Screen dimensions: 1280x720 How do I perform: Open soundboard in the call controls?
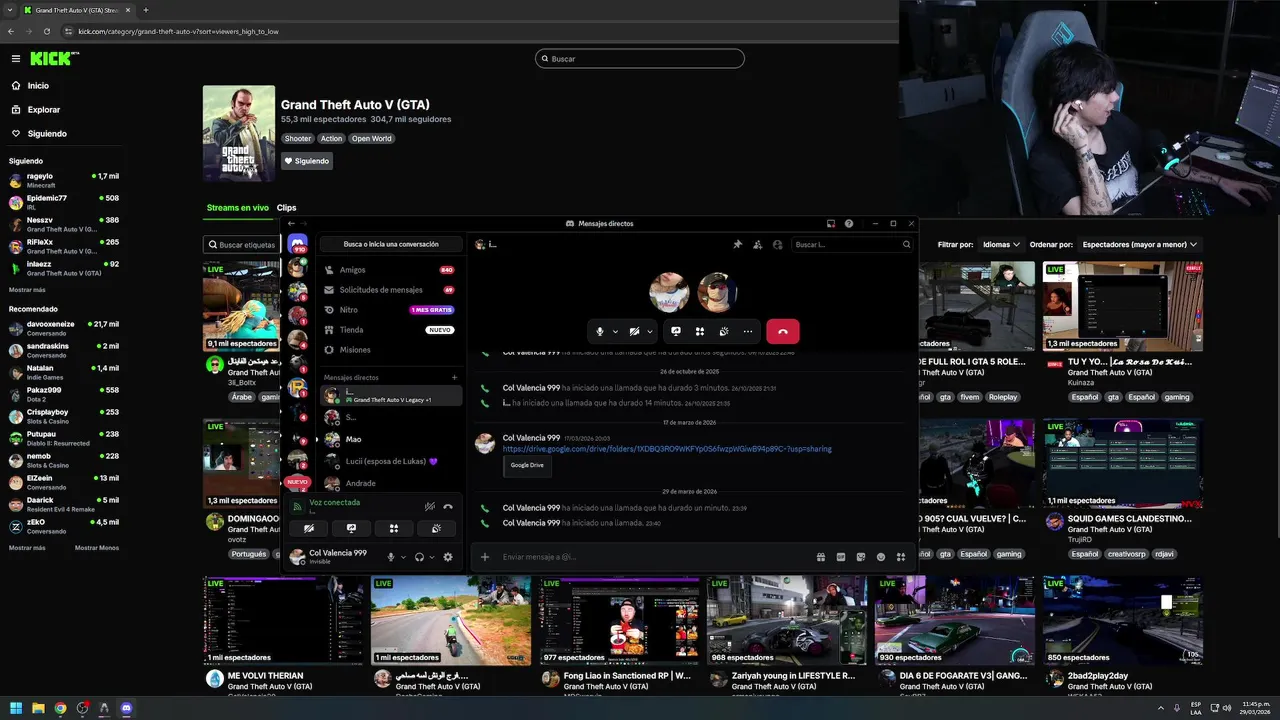(x=724, y=331)
